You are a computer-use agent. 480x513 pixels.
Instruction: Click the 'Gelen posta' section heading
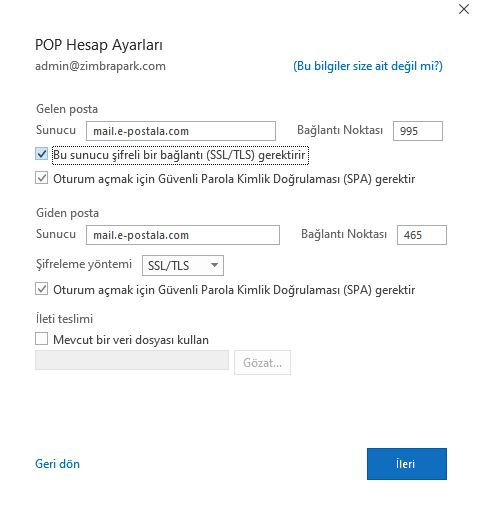pos(67,109)
